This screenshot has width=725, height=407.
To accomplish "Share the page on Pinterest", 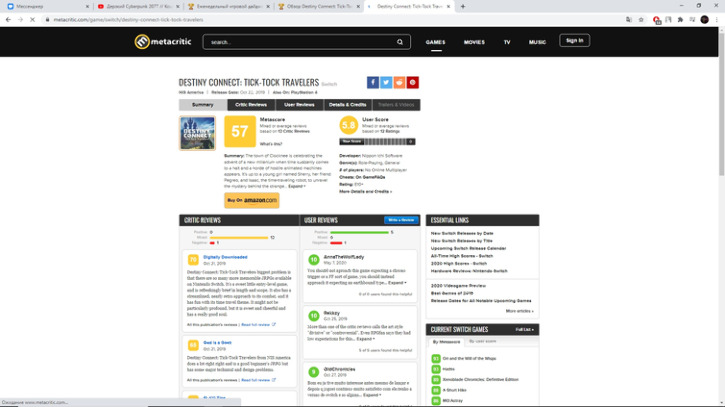I will click(x=412, y=82).
